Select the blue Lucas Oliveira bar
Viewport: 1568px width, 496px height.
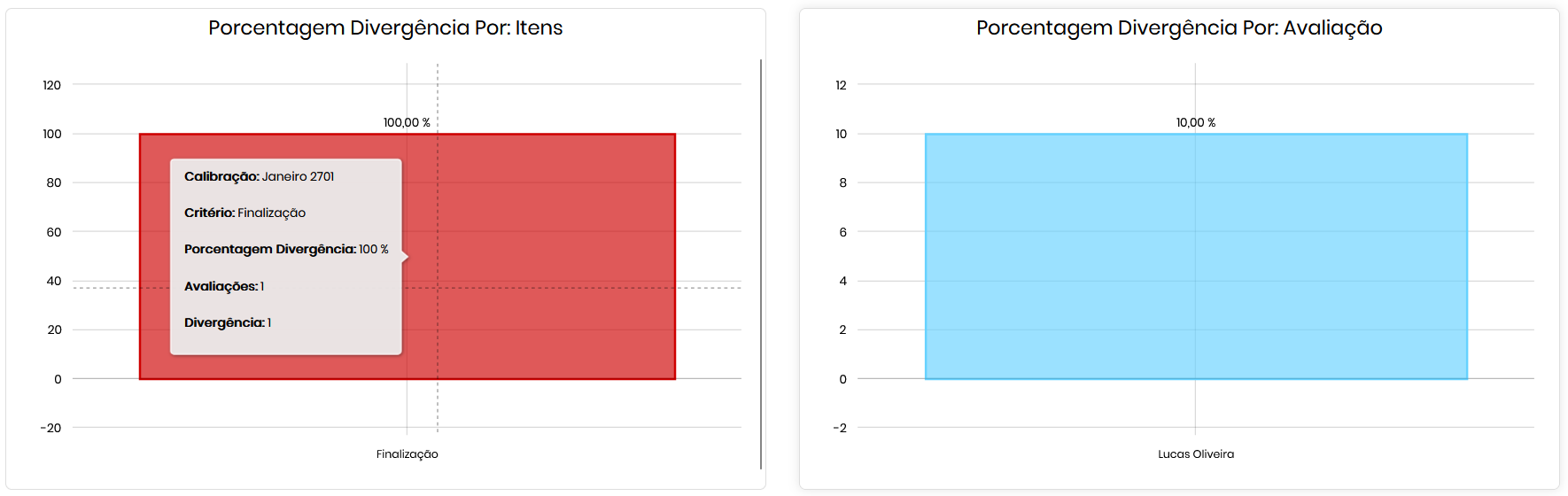(x=1196, y=257)
